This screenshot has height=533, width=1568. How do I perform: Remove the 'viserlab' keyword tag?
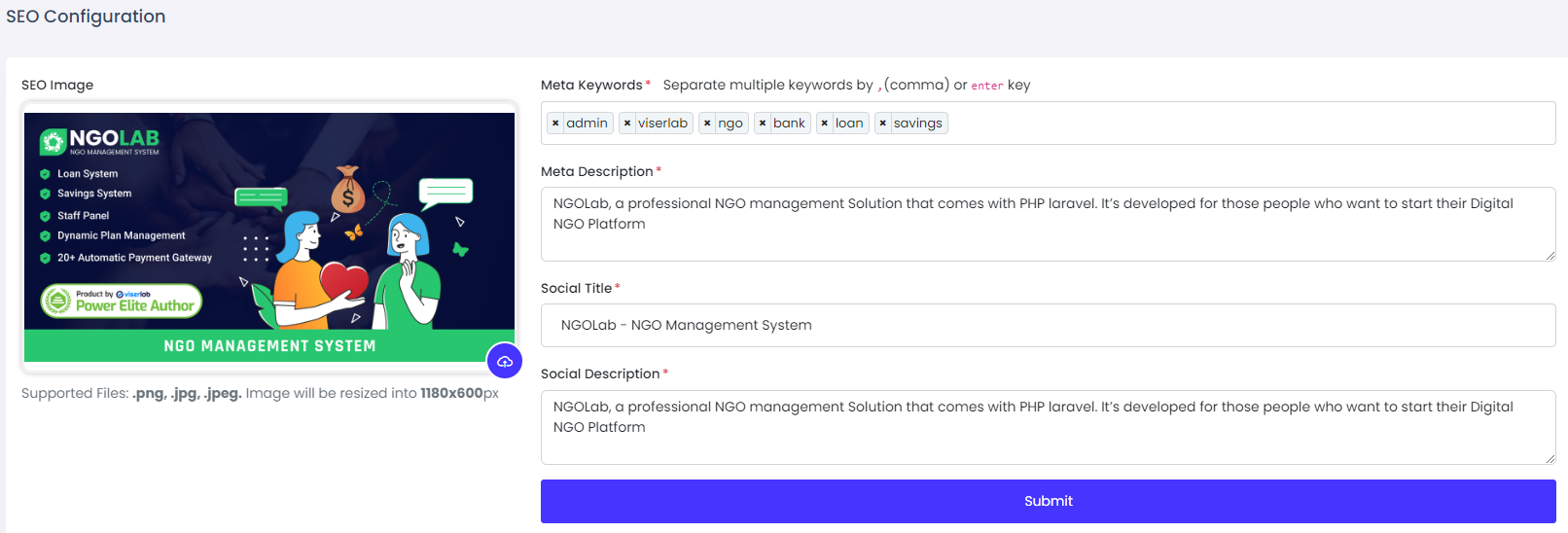627,124
